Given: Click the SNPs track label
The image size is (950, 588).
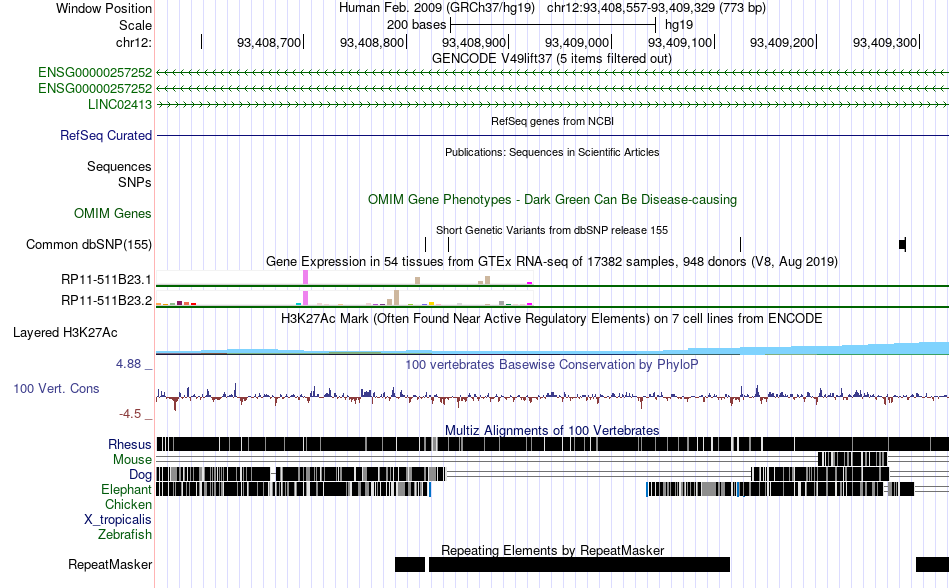Looking at the screenshot, I should point(135,182).
